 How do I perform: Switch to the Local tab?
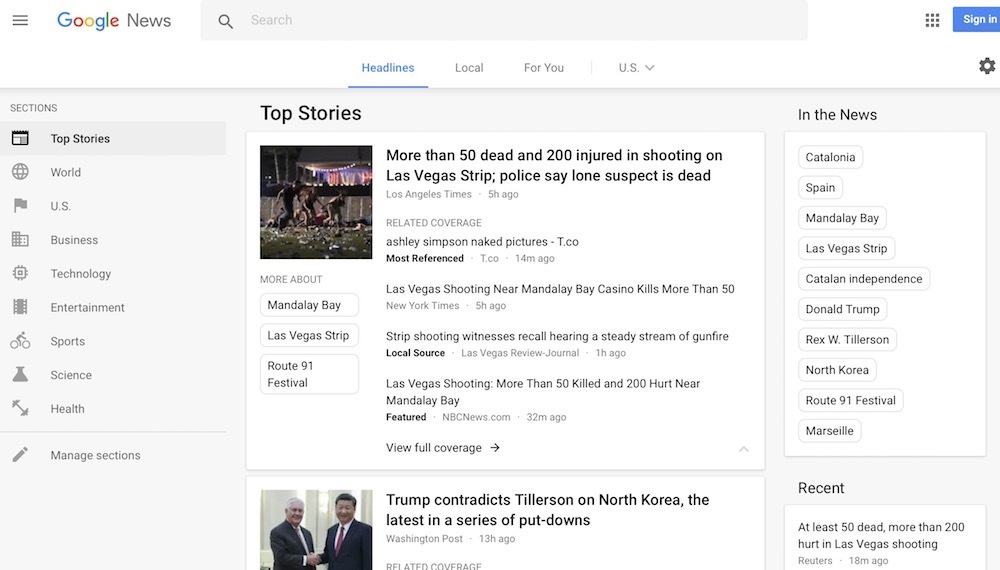click(x=469, y=68)
